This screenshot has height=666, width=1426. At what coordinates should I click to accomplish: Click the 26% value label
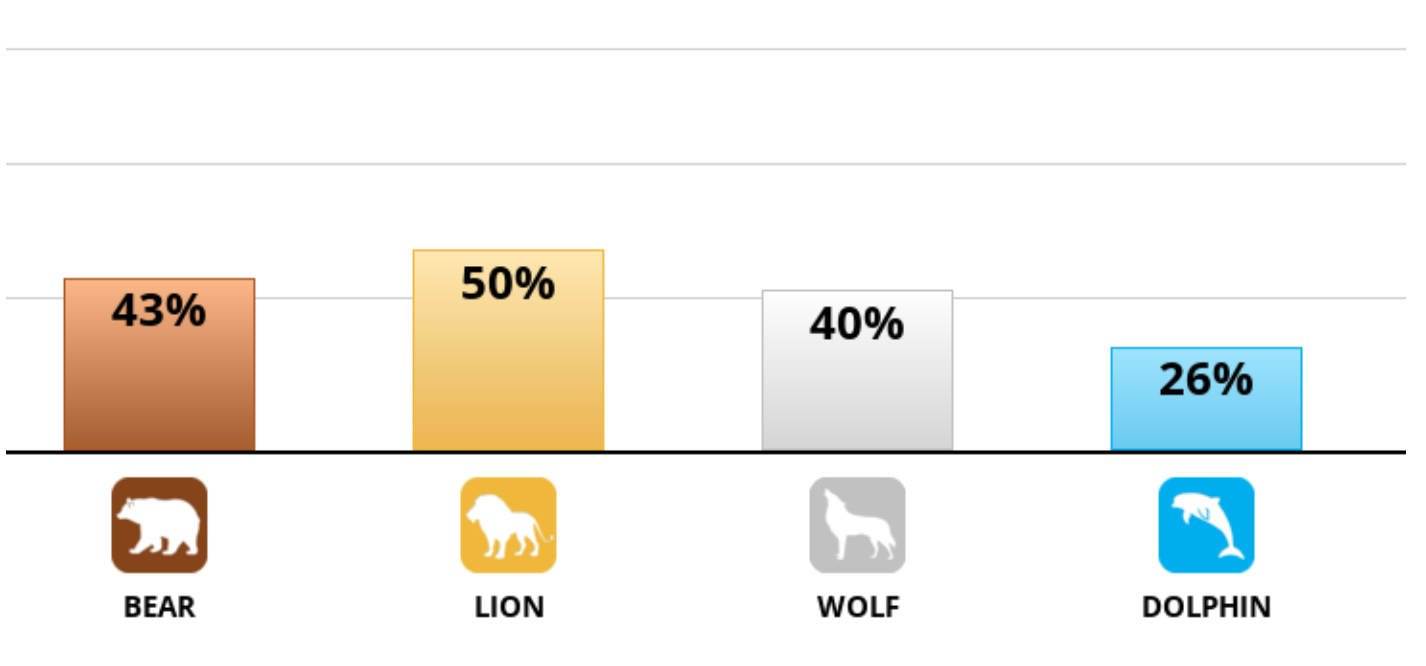[x=1206, y=380]
